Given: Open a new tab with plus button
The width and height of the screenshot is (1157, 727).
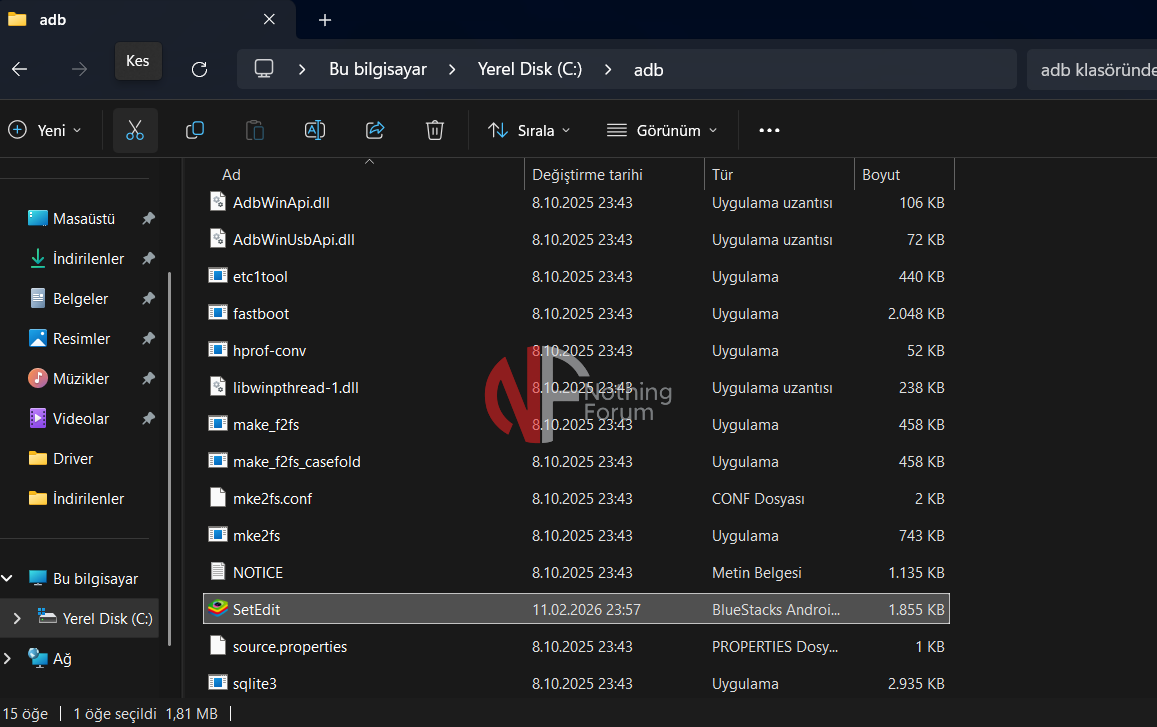Looking at the screenshot, I should [x=325, y=20].
